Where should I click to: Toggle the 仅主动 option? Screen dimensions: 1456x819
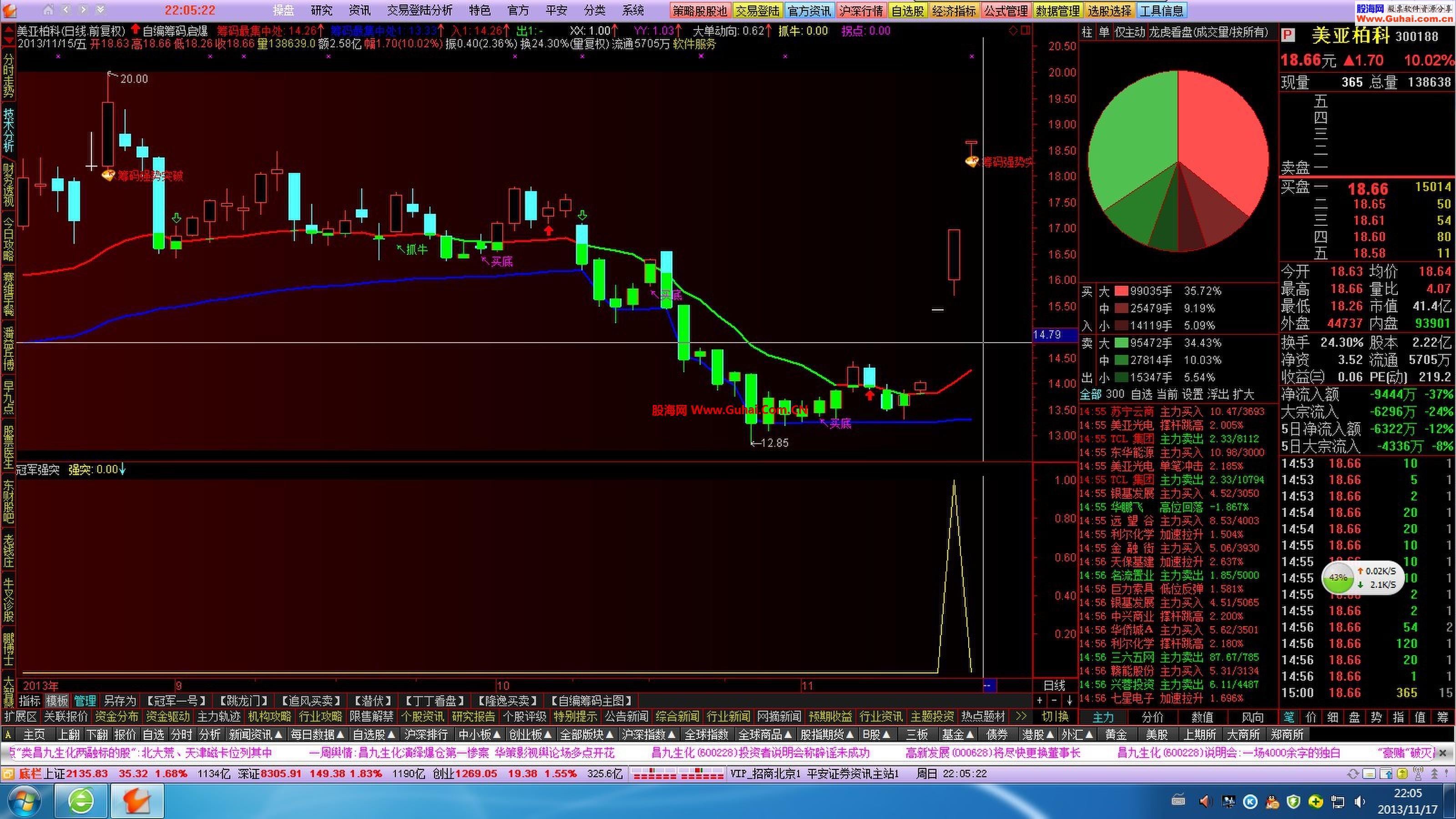point(1129,32)
